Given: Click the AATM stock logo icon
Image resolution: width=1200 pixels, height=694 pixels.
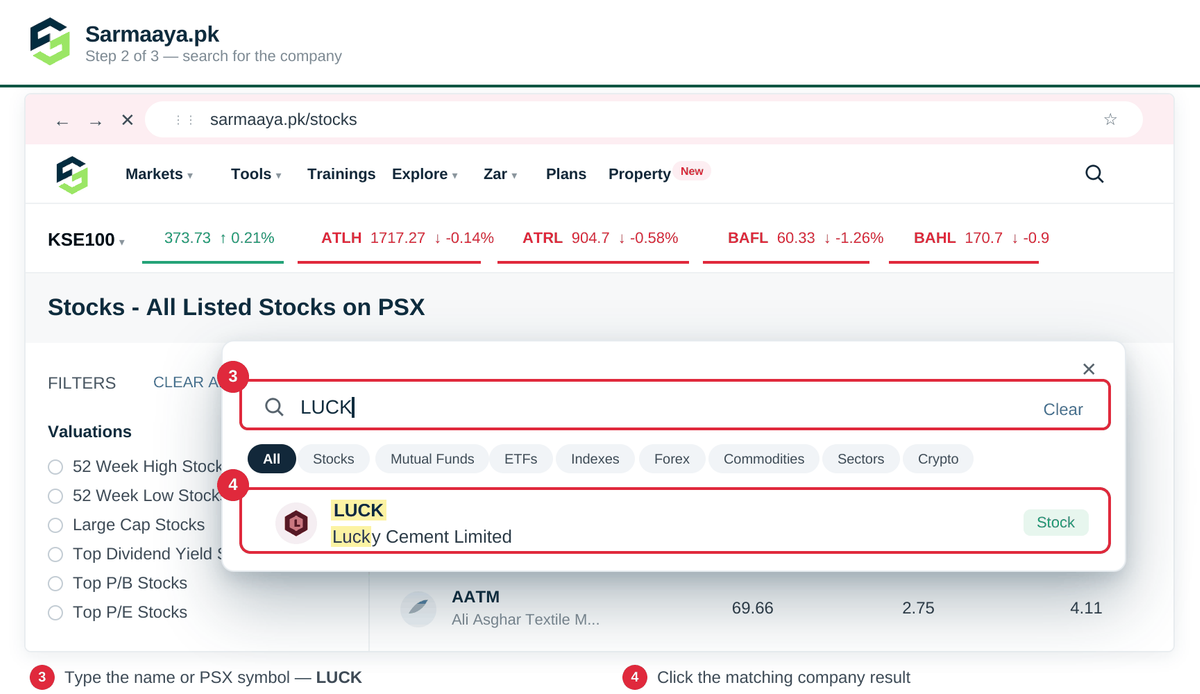Looking at the screenshot, I should click(x=417, y=607).
